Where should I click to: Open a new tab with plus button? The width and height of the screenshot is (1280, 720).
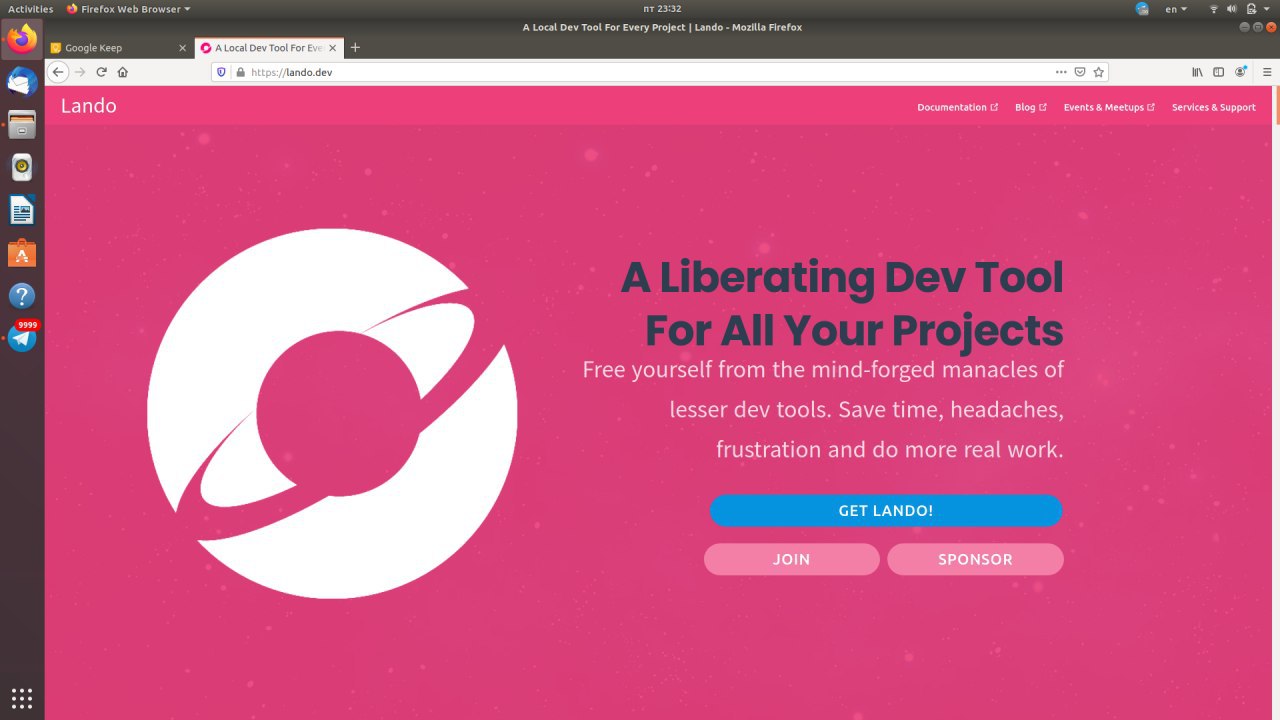355,47
